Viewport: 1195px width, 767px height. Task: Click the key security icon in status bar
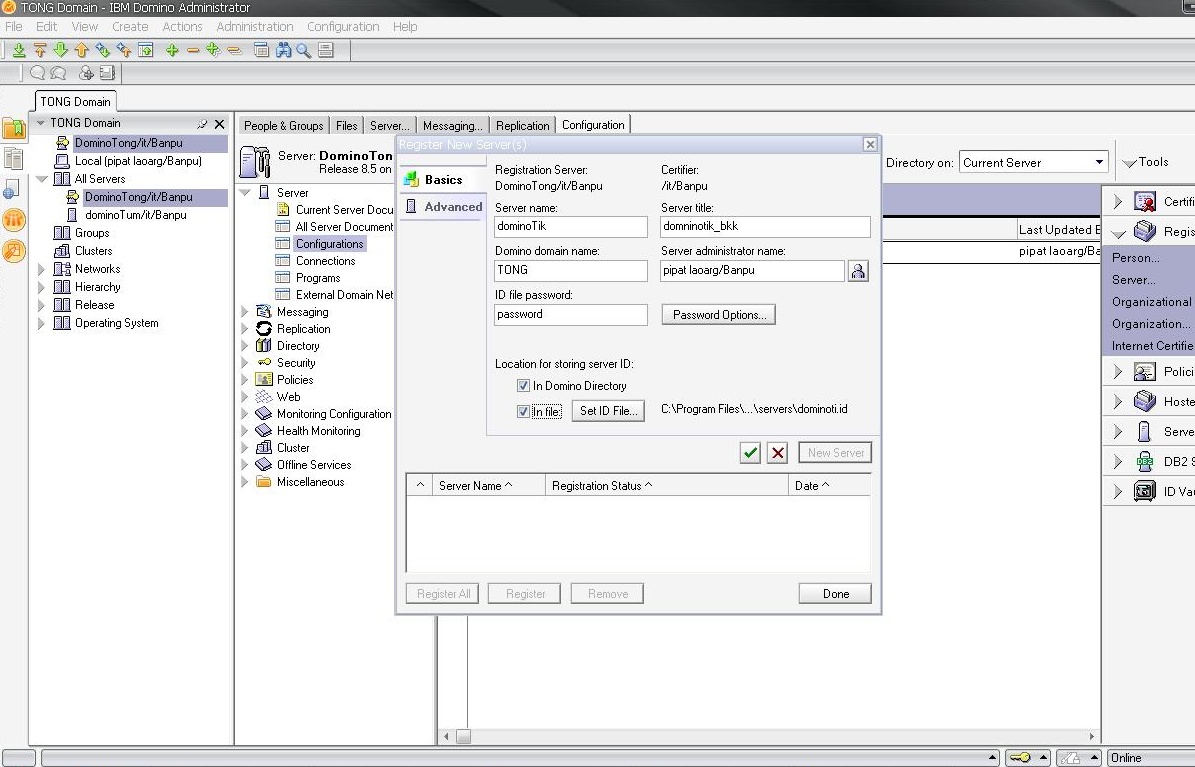(x=1020, y=758)
